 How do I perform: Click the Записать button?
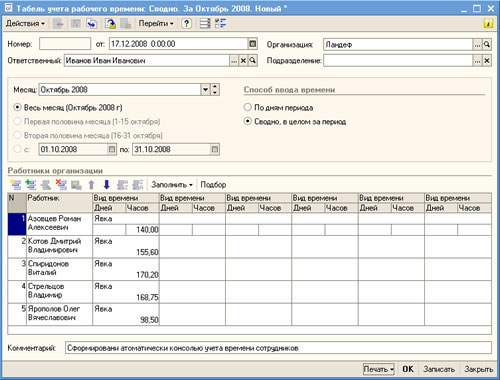(x=439, y=369)
